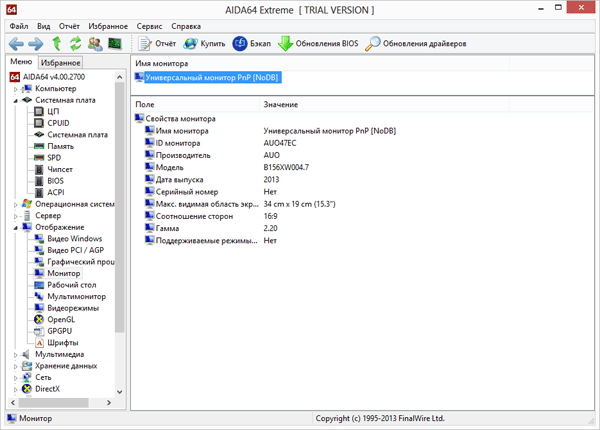The height and width of the screenshot is (430, 600).
Task: Switch to the Меню tab
Action: [x=21, y=62]
